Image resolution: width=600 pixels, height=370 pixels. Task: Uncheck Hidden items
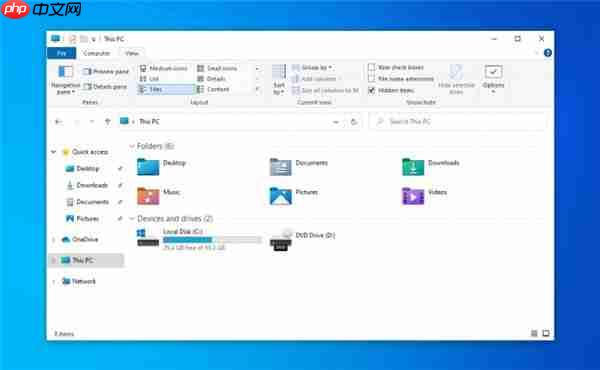(391, 90)
